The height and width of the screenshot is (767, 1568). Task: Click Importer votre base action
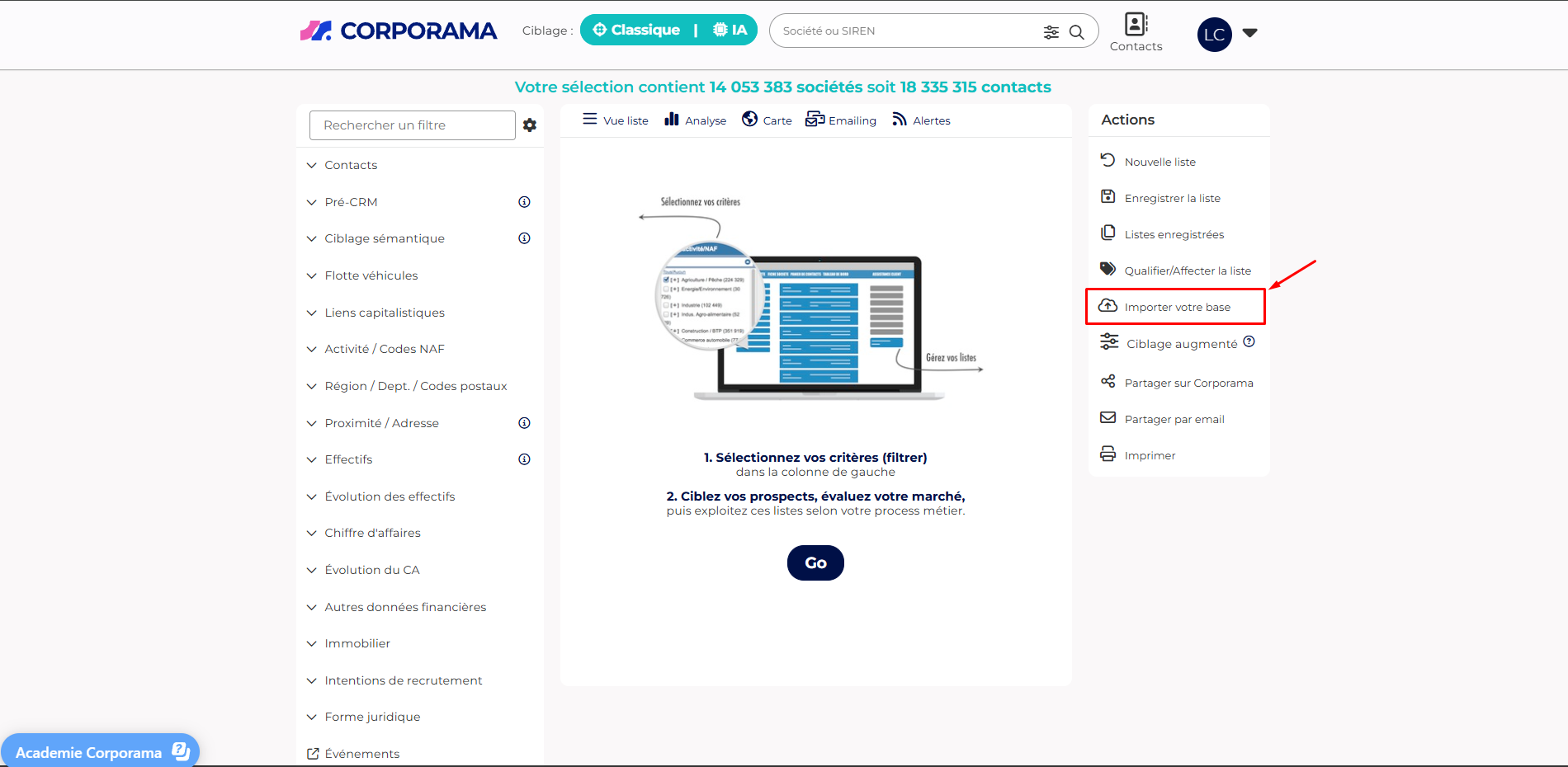(1176, 307)
